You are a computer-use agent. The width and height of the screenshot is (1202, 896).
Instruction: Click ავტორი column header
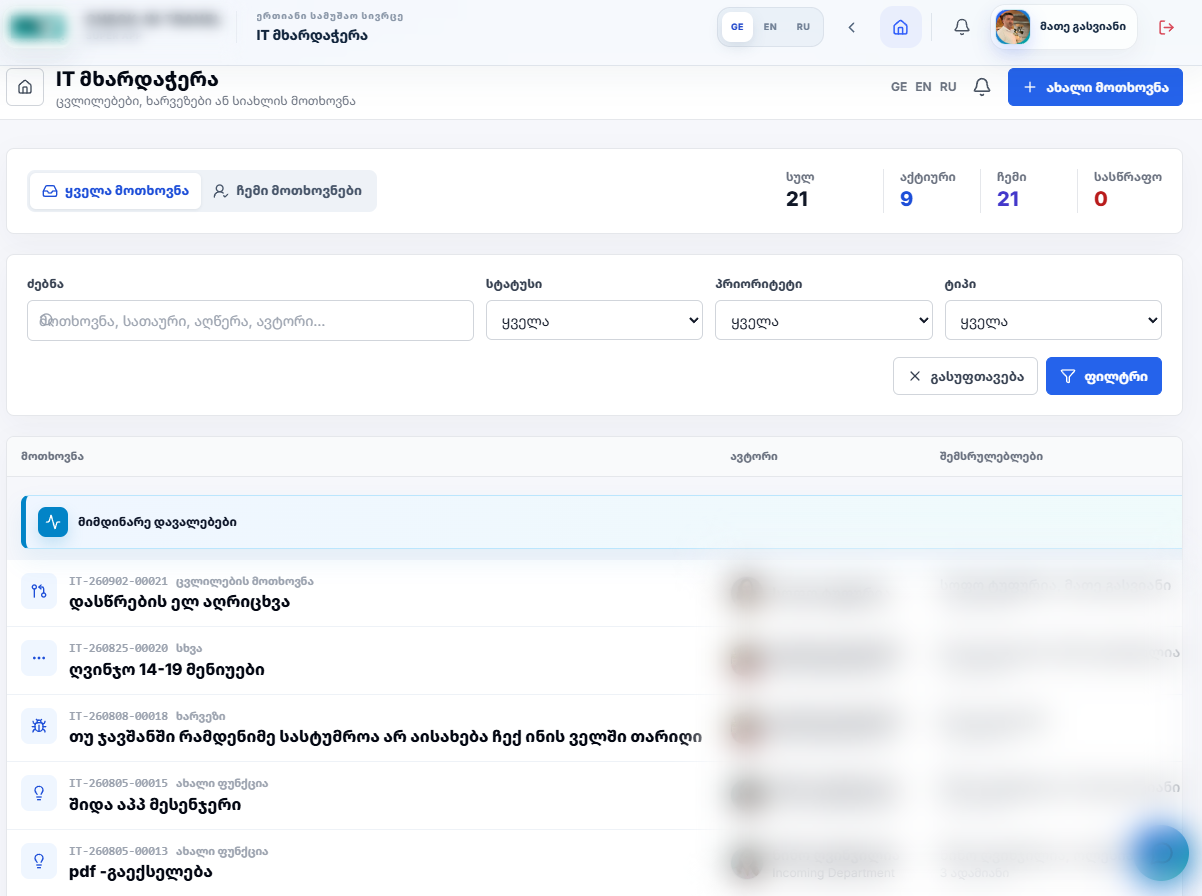[754, 456]
